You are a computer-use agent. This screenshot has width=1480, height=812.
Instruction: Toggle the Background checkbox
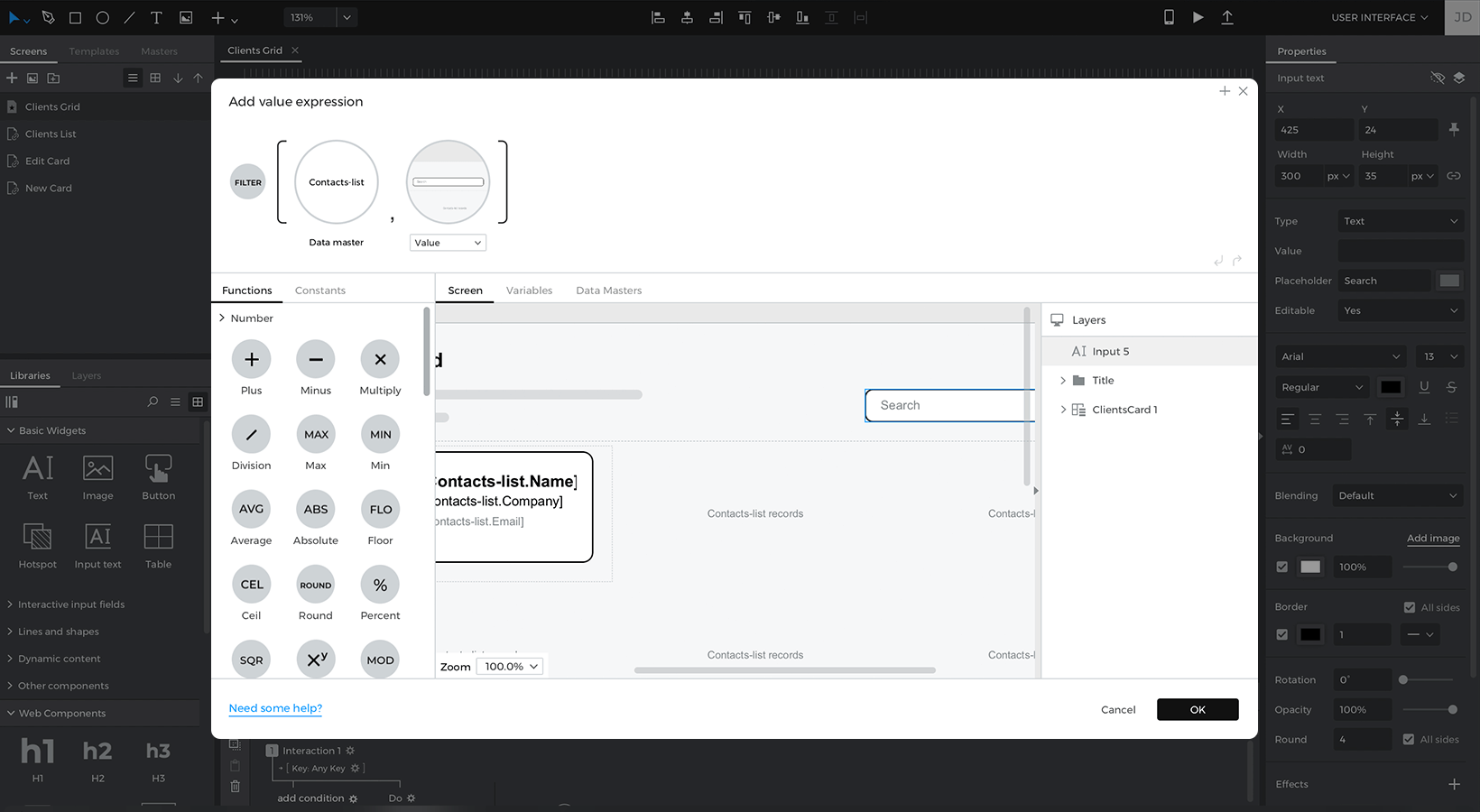point(1281,567)
